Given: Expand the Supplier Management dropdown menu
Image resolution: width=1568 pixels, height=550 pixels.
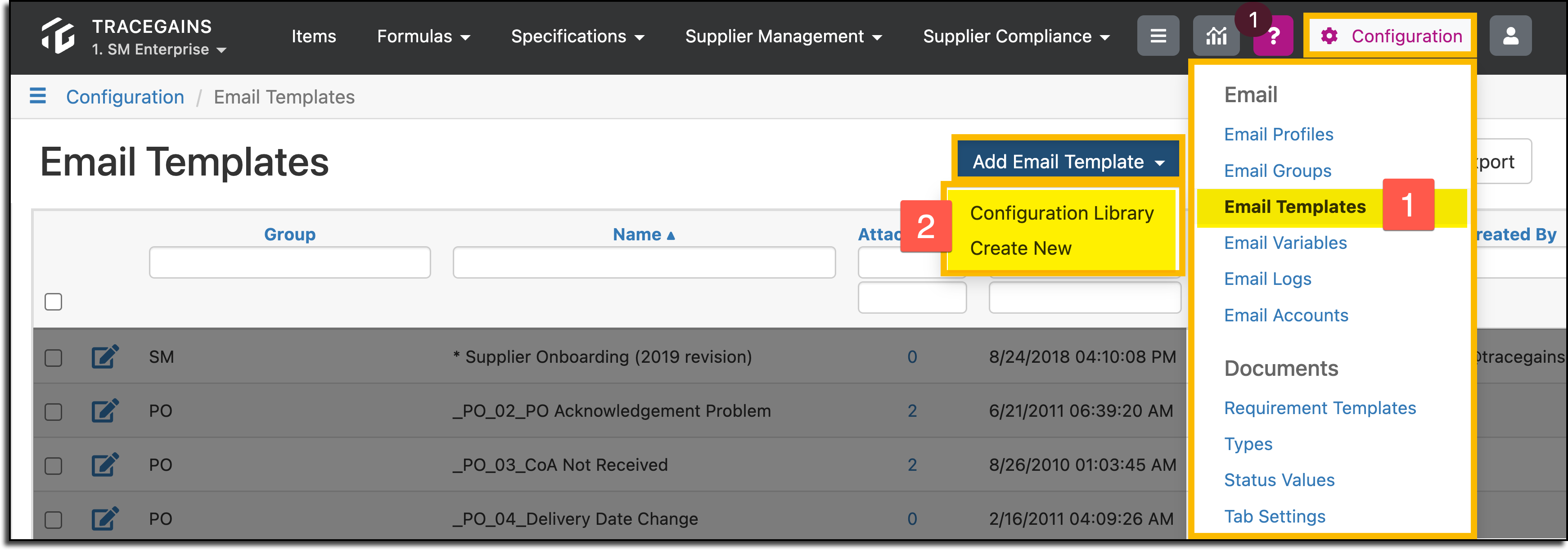Looking at the screenshot, I should coord(784,36).
